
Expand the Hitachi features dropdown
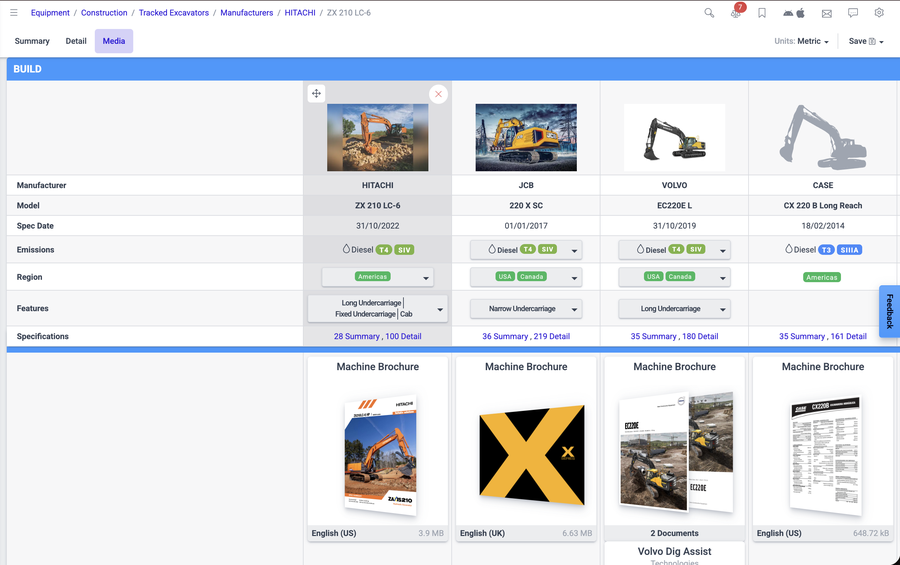[378, 308]
